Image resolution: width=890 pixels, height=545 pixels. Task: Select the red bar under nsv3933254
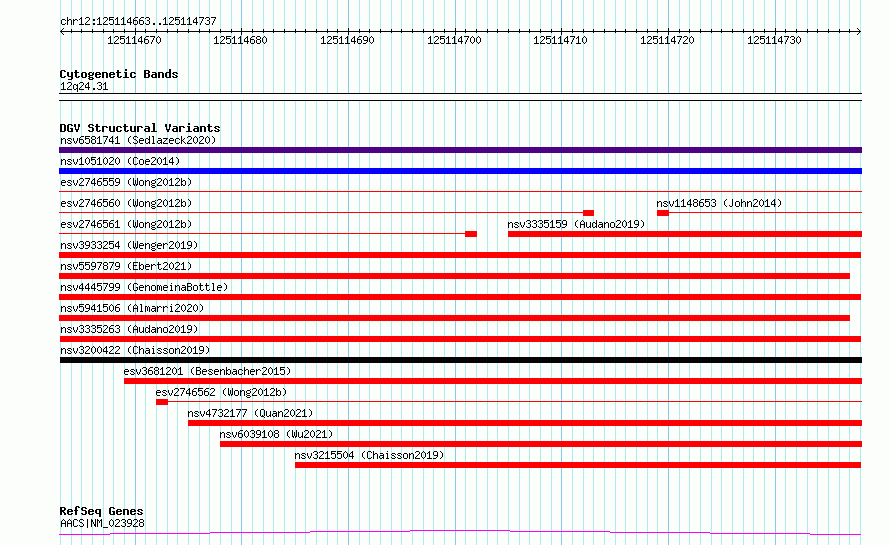click(460, 255)
